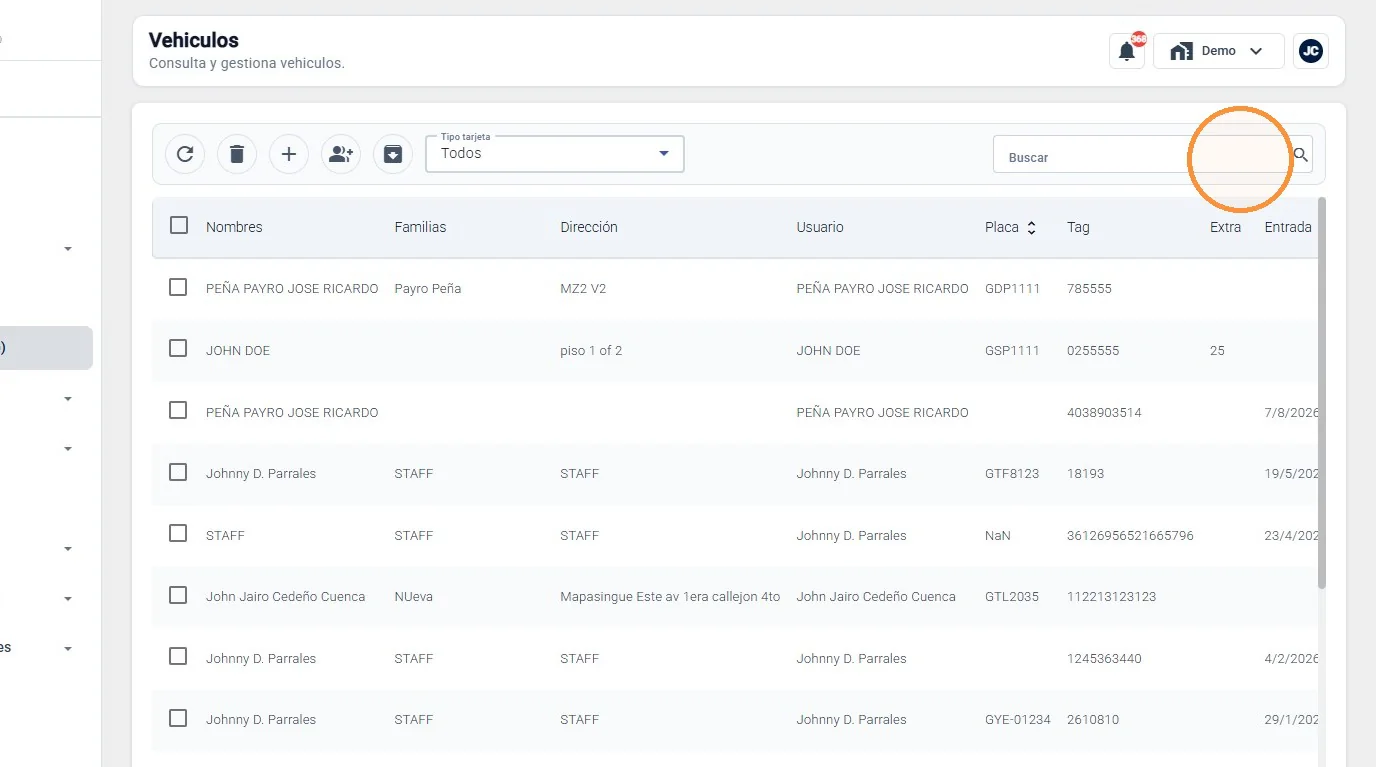This screenshot has width=1376, height=767.
Task: Click the 'NUeva' family cell
Action: 415,597
